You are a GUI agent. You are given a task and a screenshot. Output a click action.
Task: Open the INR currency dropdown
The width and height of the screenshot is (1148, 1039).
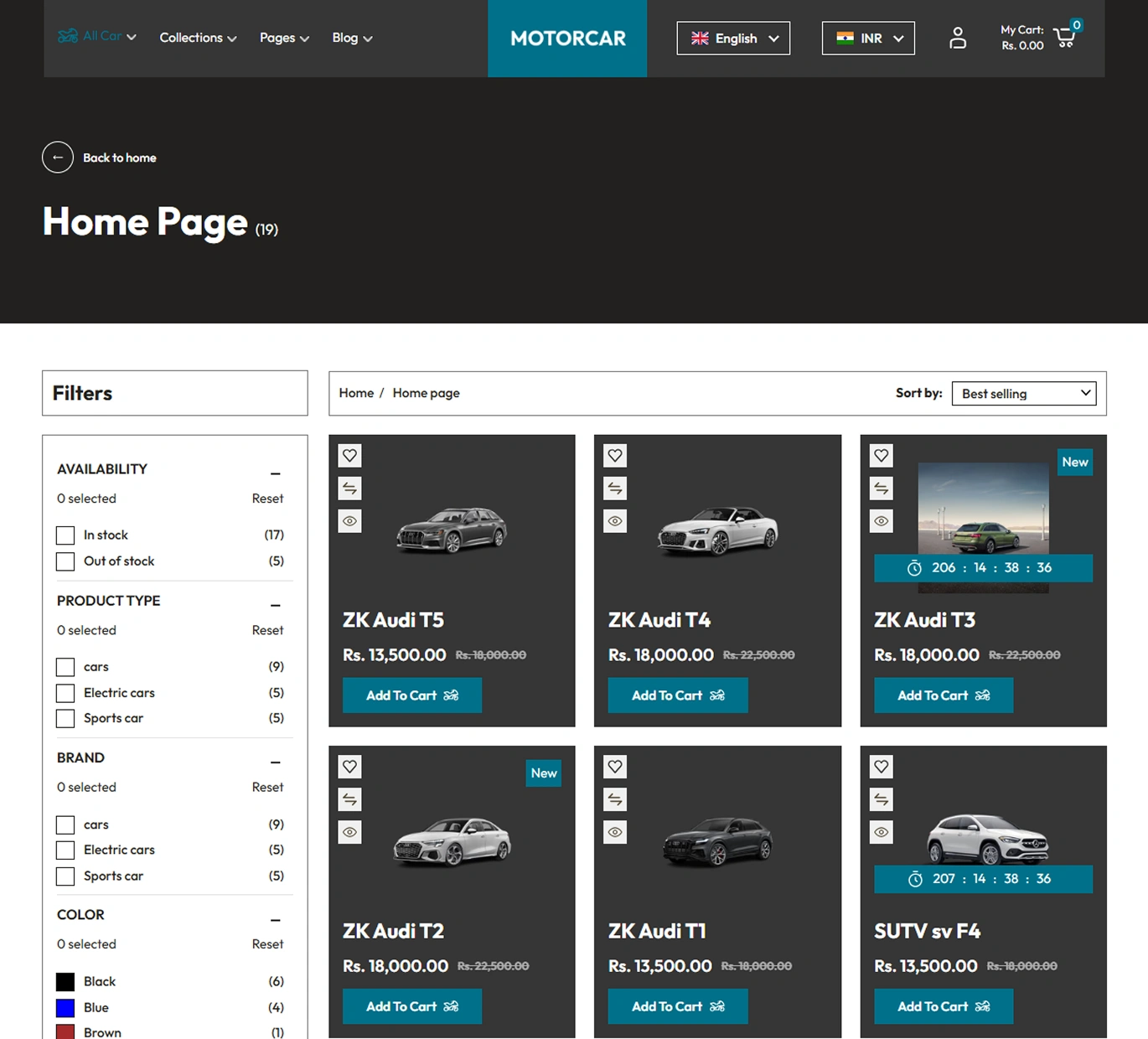(x=868, y=39)
